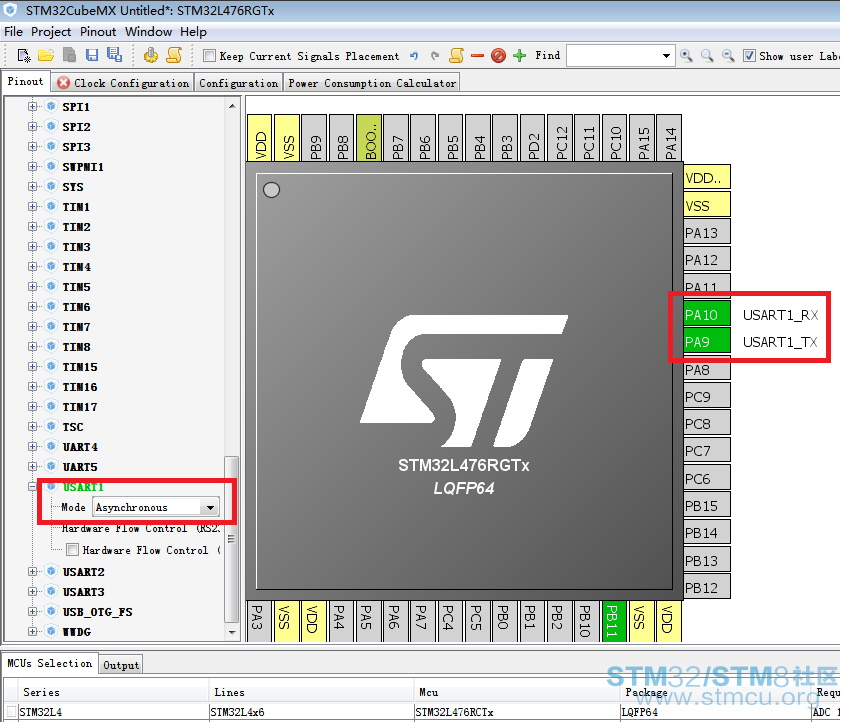The height and width of the screenshot is (722, 844).
Task: Select the PA9 green pin
Action: click(706, 342)
